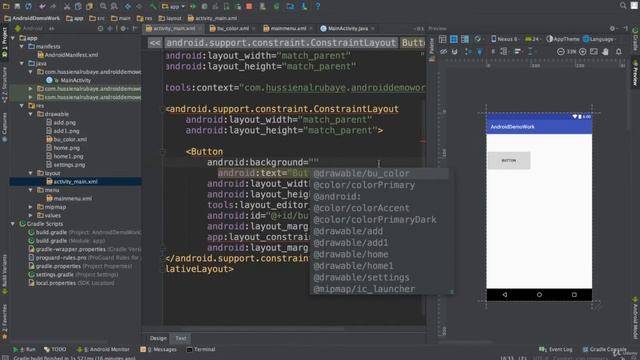Click the Save All toolbar icon
Image resolution: width=640 pixels, height=360 pixels.
click(17, 6)
